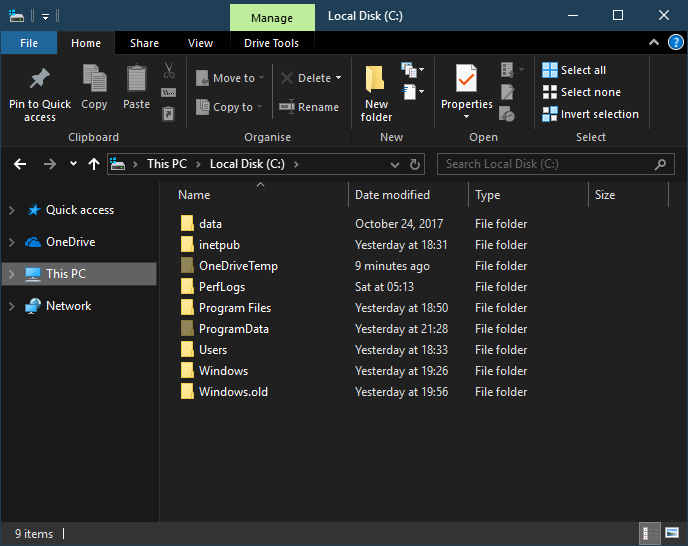The image size is (688, 546).
Task: Click Local Disk (C:) in address breadcrumb
Action: point(247,164)
